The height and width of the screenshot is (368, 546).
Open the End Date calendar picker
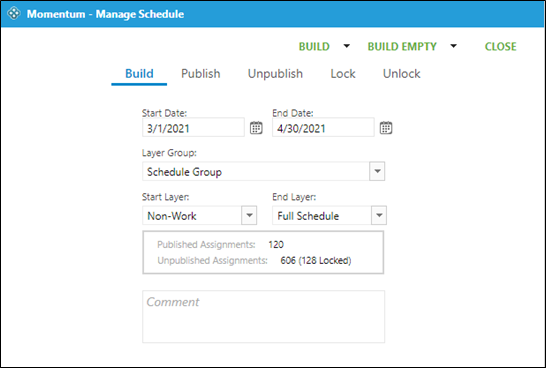pyautogui.click(x=386, y=128)
